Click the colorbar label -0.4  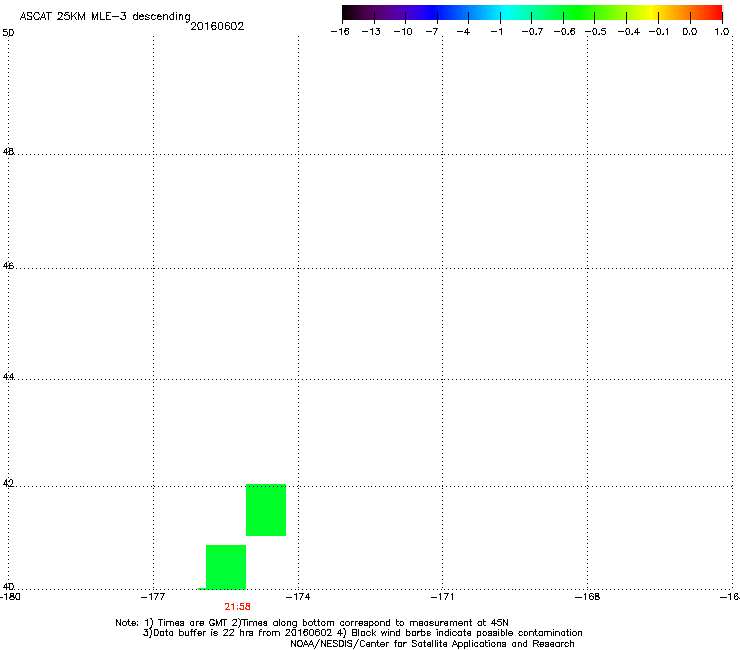click(629, 32)
